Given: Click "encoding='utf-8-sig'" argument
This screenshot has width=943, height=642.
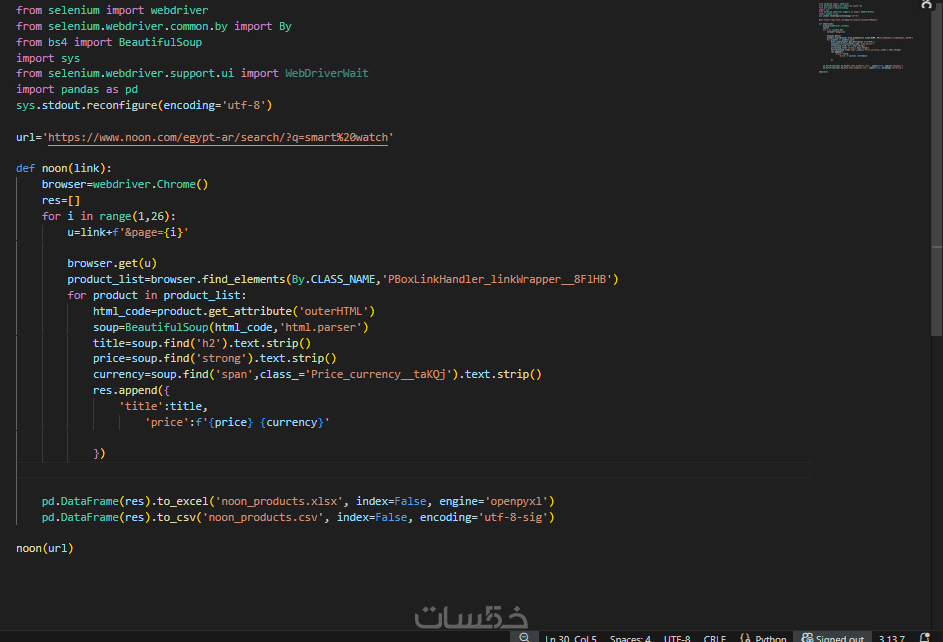Looking at the screenshot, I should [484, 517].
